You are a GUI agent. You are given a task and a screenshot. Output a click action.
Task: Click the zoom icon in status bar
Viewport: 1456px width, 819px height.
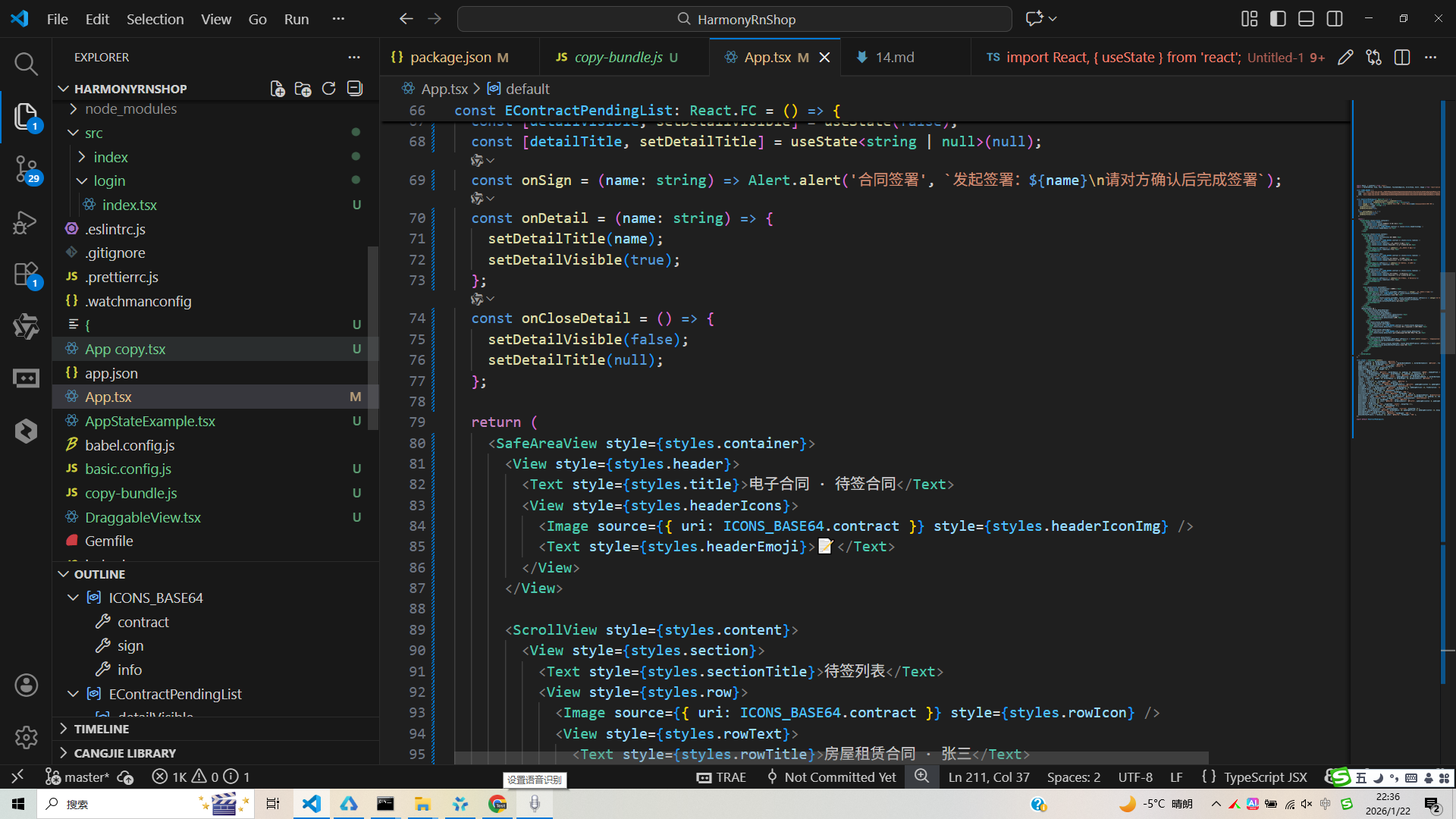coord(921,777)
